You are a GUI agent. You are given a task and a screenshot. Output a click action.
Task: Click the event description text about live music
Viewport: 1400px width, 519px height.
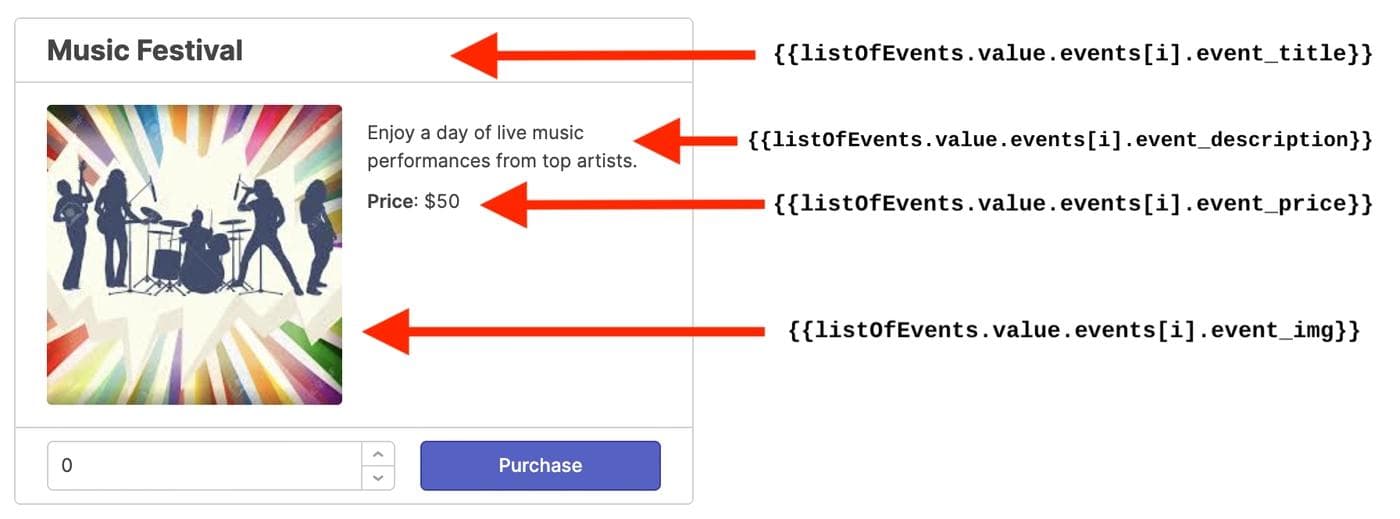tap(501, 146)
